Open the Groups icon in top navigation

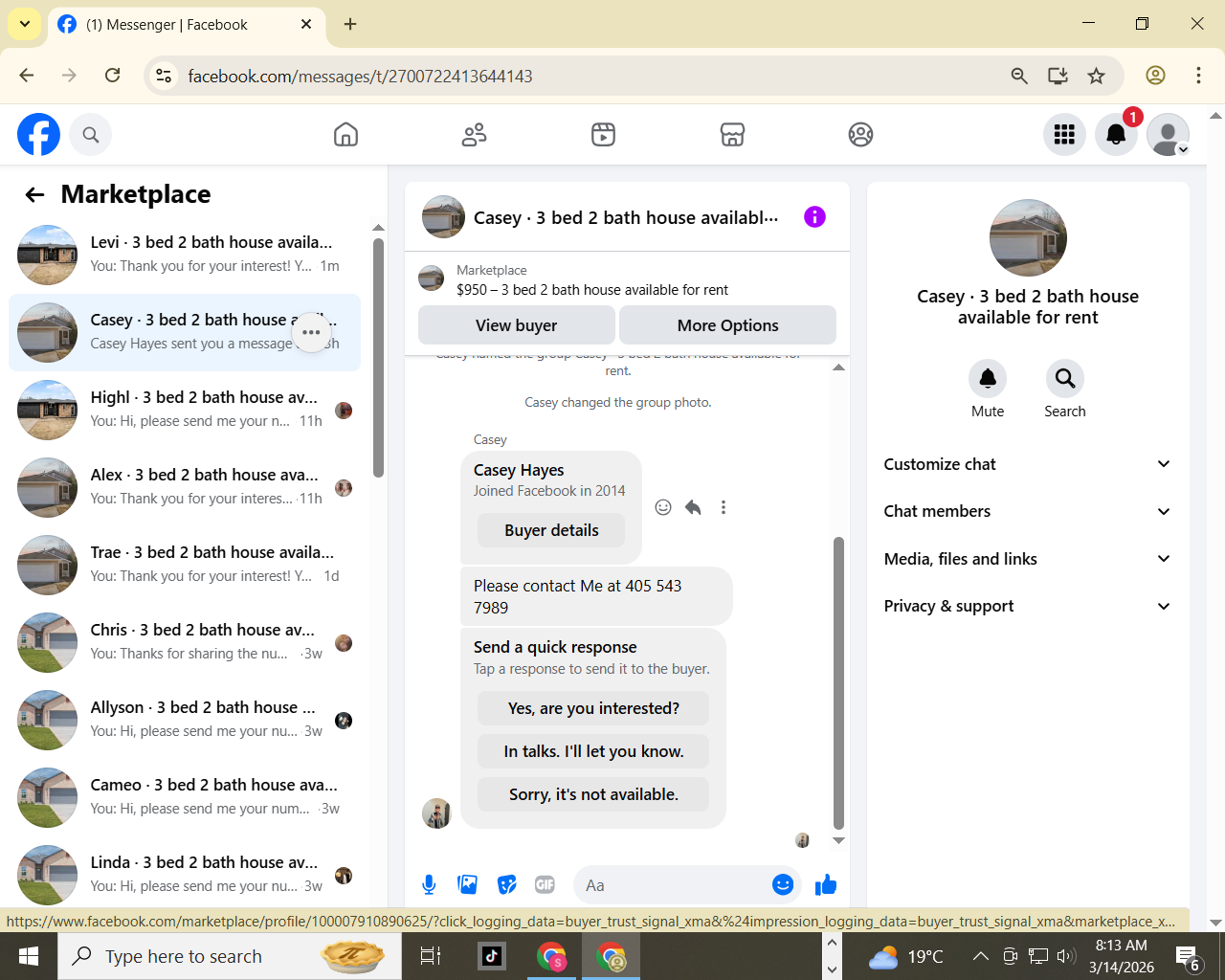(x=860, y=135)
